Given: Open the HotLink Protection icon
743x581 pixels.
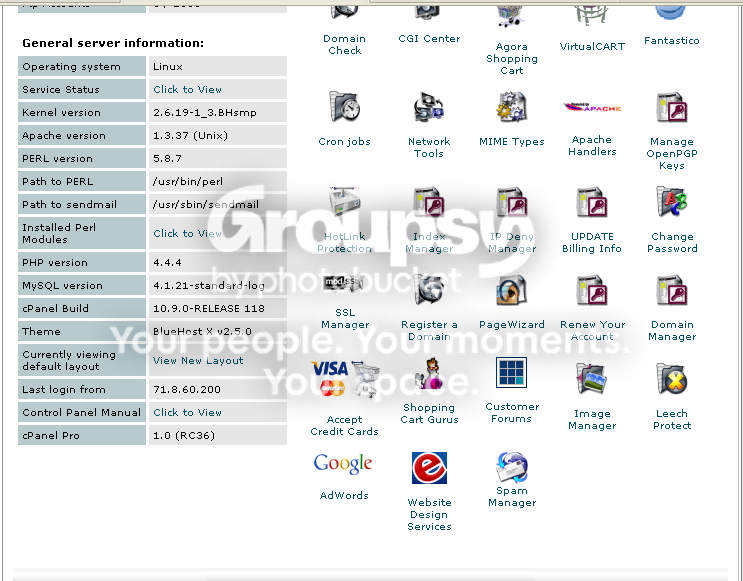Looking at the screenshot, I should (344, 202).
